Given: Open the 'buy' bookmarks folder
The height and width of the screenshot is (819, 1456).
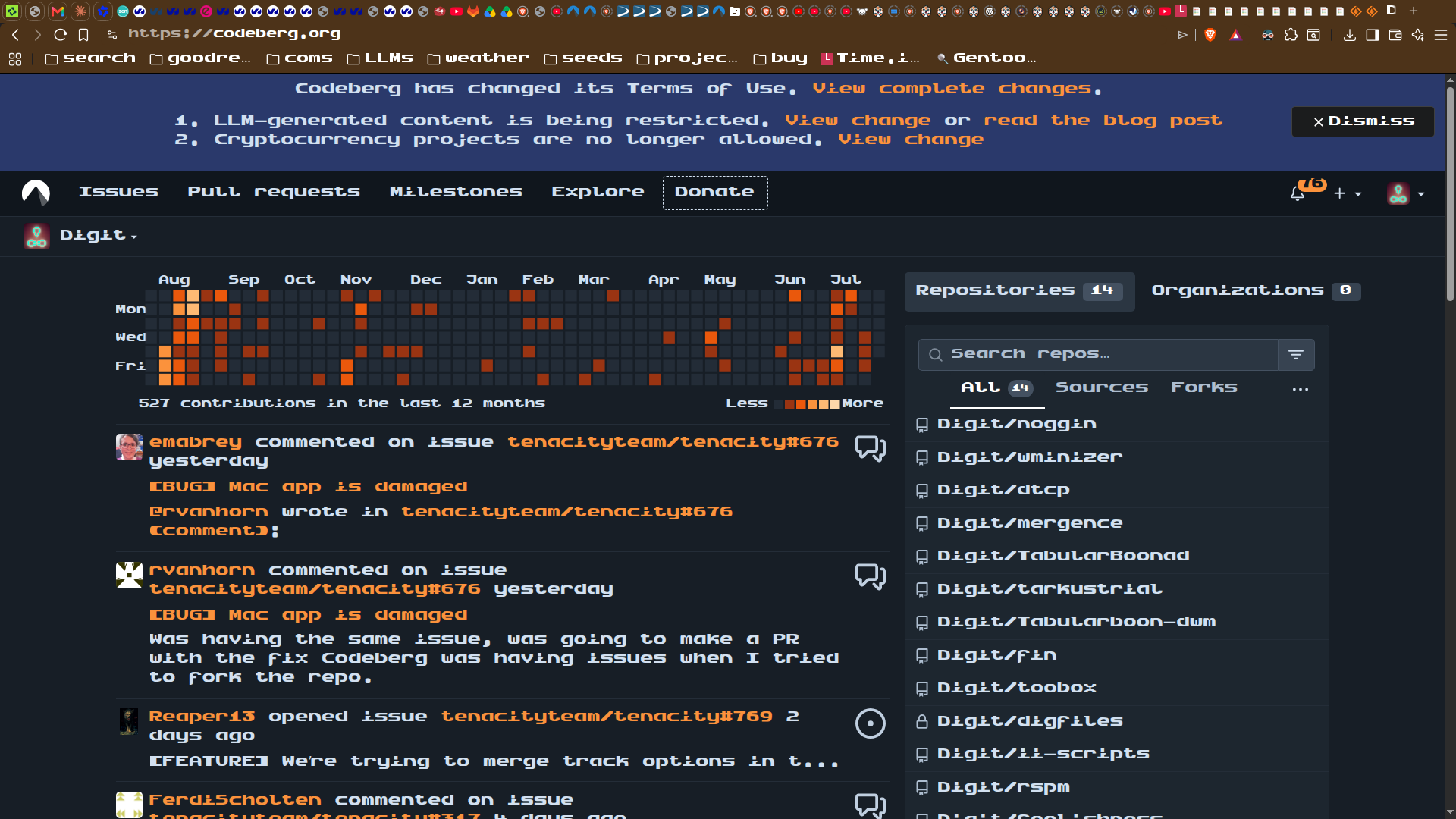Looking at the screenshot, I should [x=780, y=58].
